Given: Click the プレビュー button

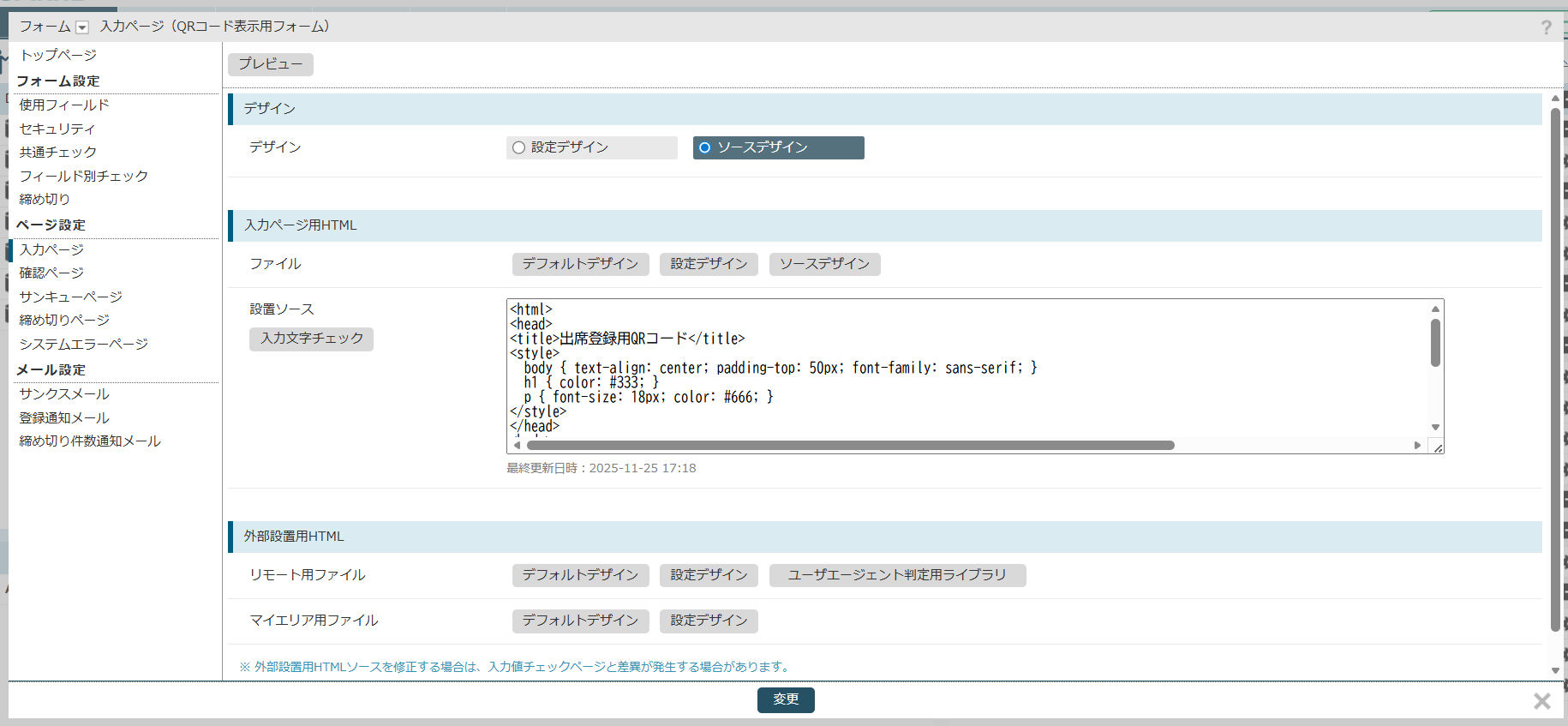Looking at the screenshot, I should [x=270, y=64].
